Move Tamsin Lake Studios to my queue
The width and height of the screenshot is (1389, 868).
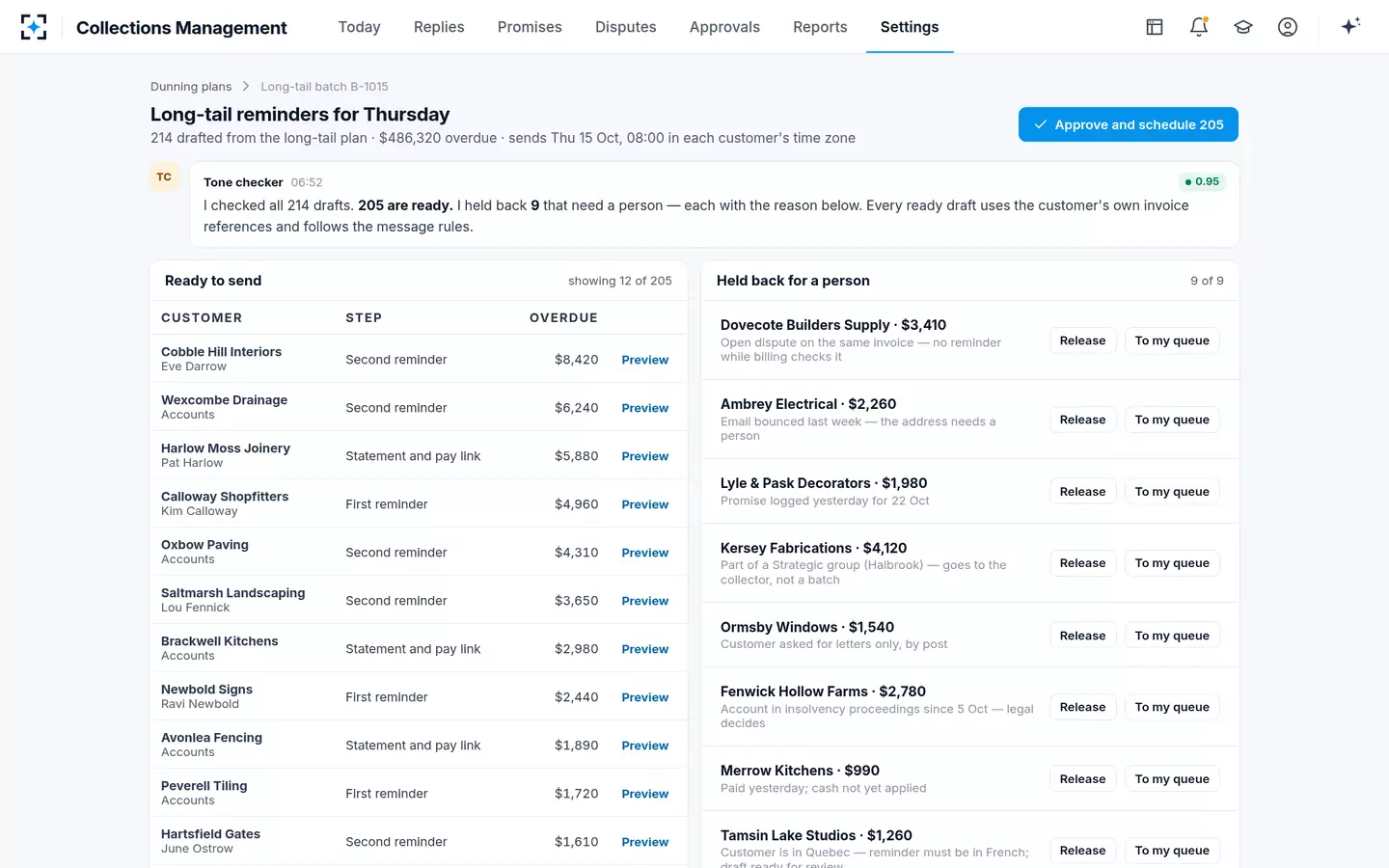click(x=1172, y=851)
